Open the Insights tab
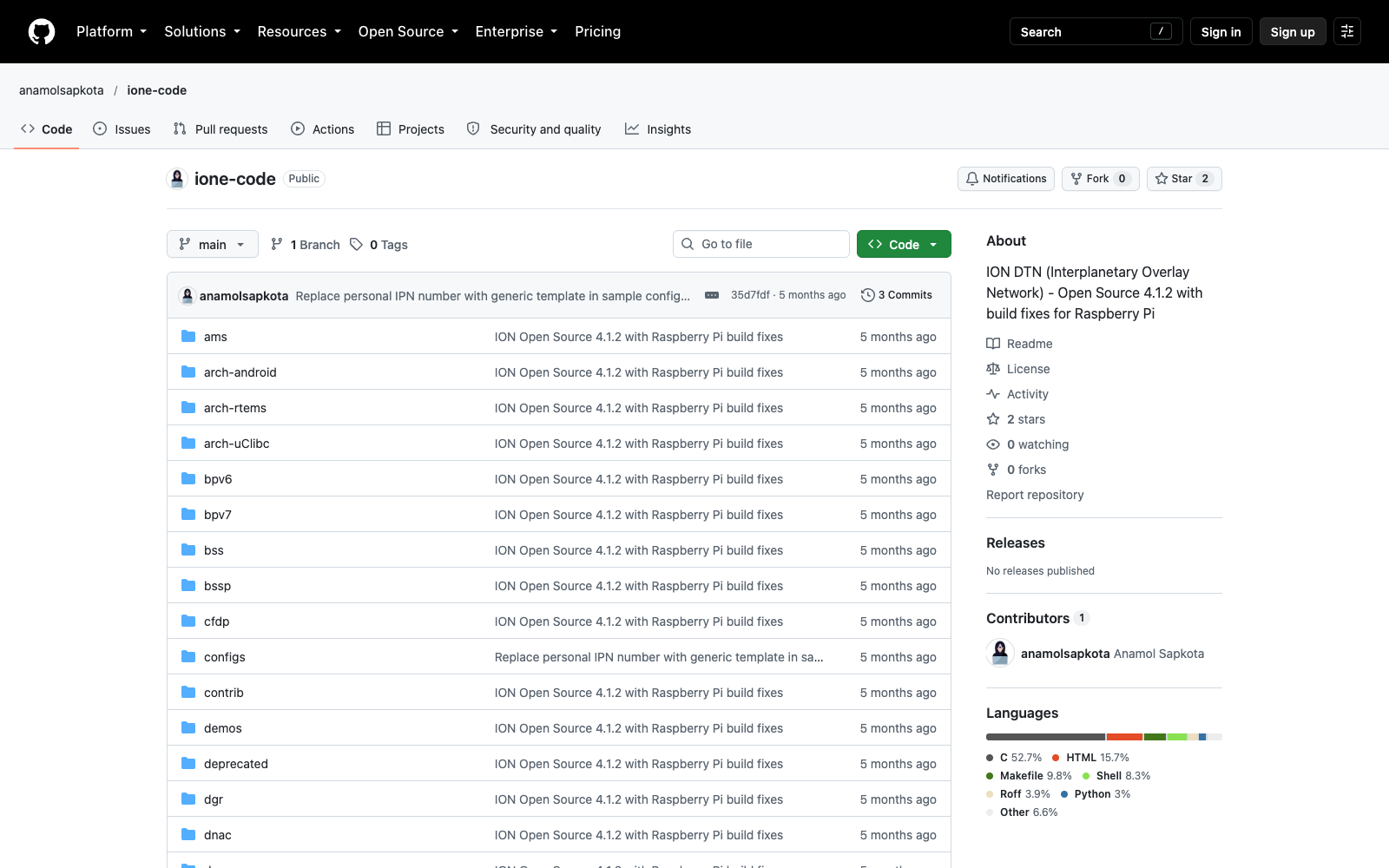1389x868 pixels. pyautogui.click(x=658, y=129)
